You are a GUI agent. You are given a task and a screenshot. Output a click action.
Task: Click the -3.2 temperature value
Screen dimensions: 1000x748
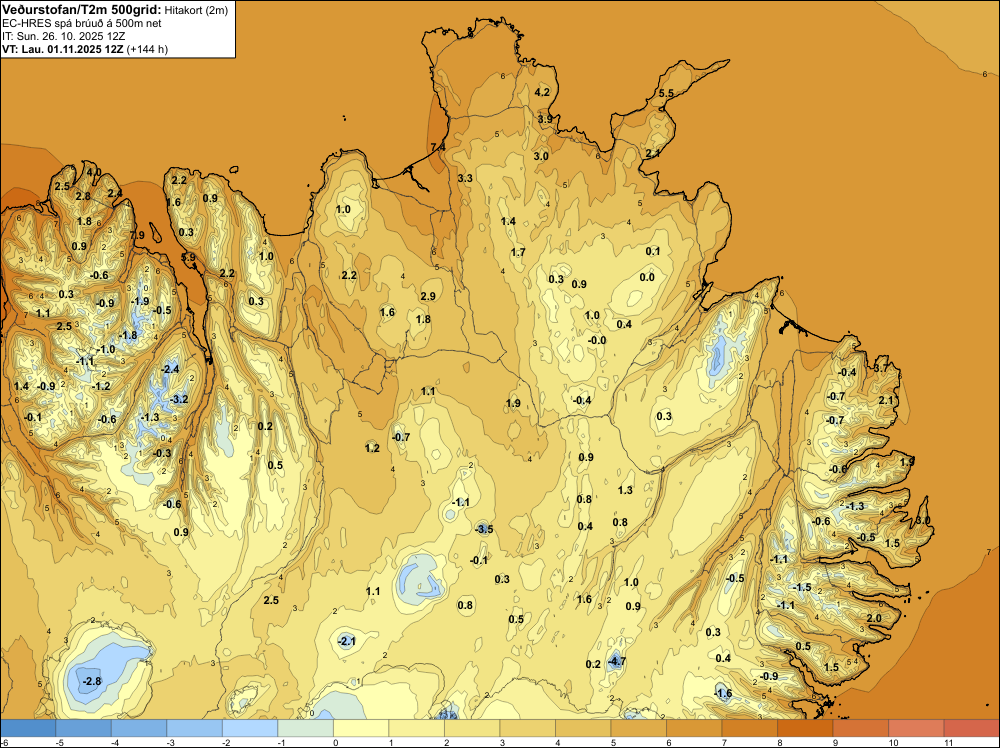(179, 399)
